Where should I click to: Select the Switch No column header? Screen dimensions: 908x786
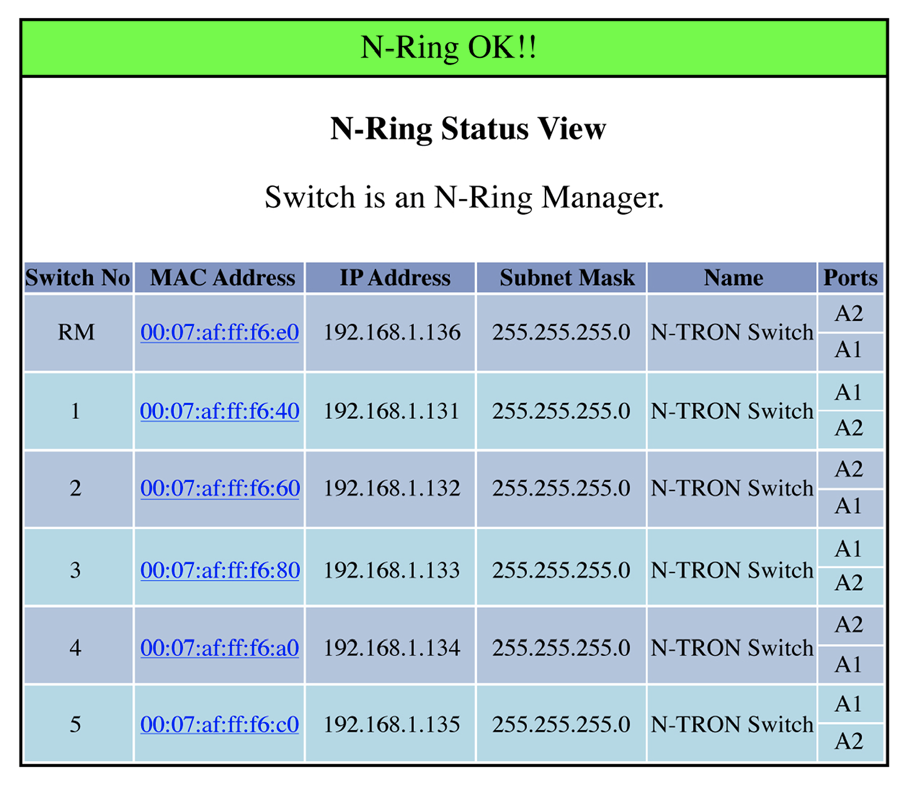click(x=78, y=277)
